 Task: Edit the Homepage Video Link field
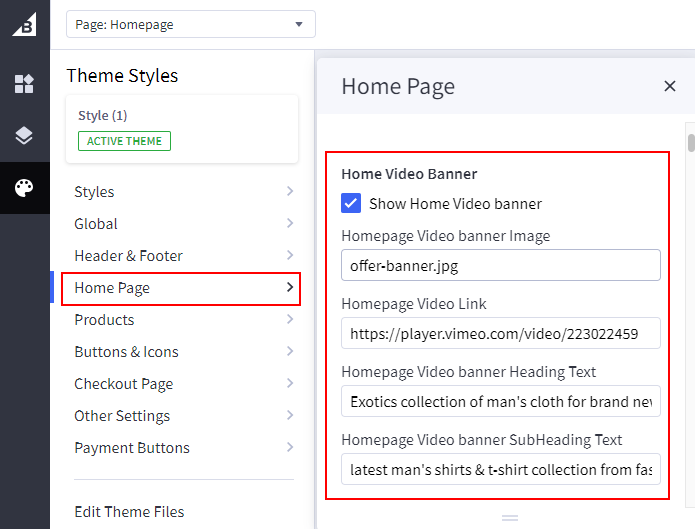pos(500,333)
